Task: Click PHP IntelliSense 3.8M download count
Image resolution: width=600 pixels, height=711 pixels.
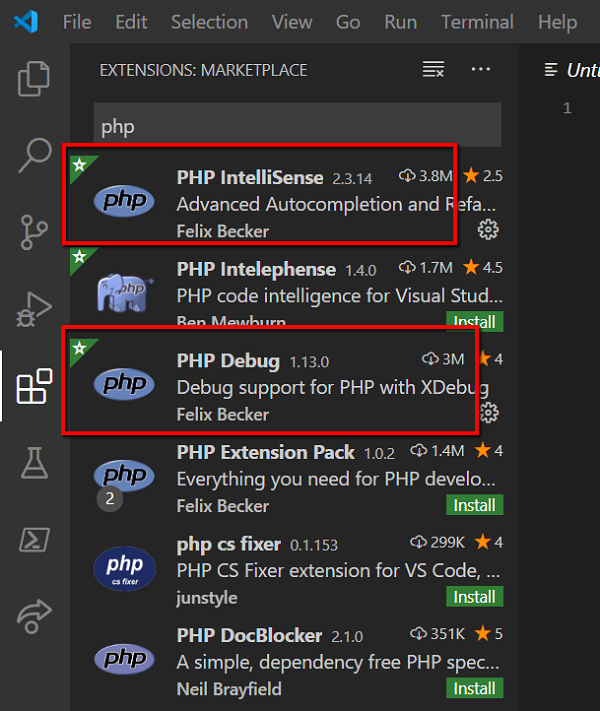Action: [425, 175]
